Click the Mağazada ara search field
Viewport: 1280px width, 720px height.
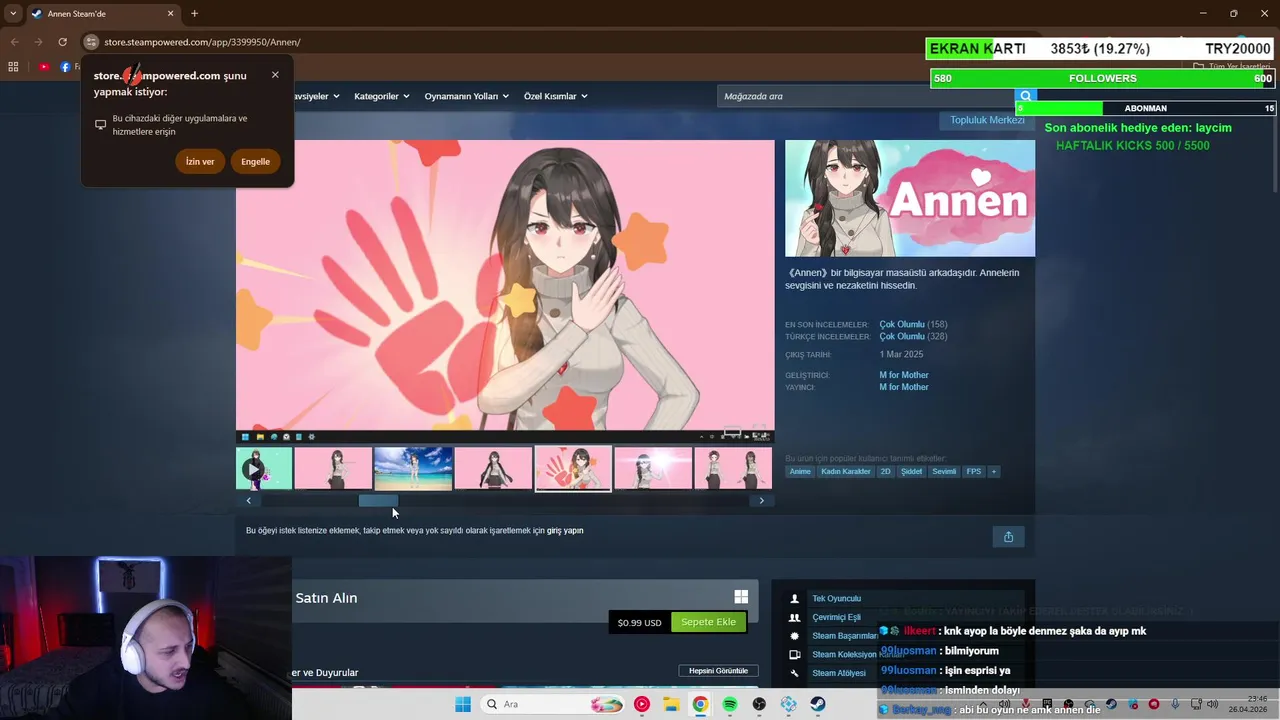click(x=865, y=96)
